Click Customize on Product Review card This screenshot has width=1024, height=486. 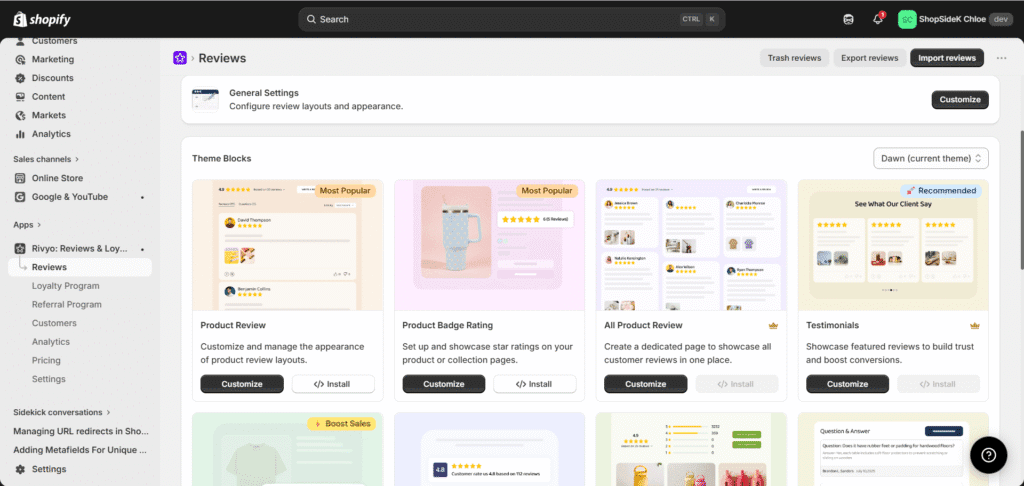(242, 384)
